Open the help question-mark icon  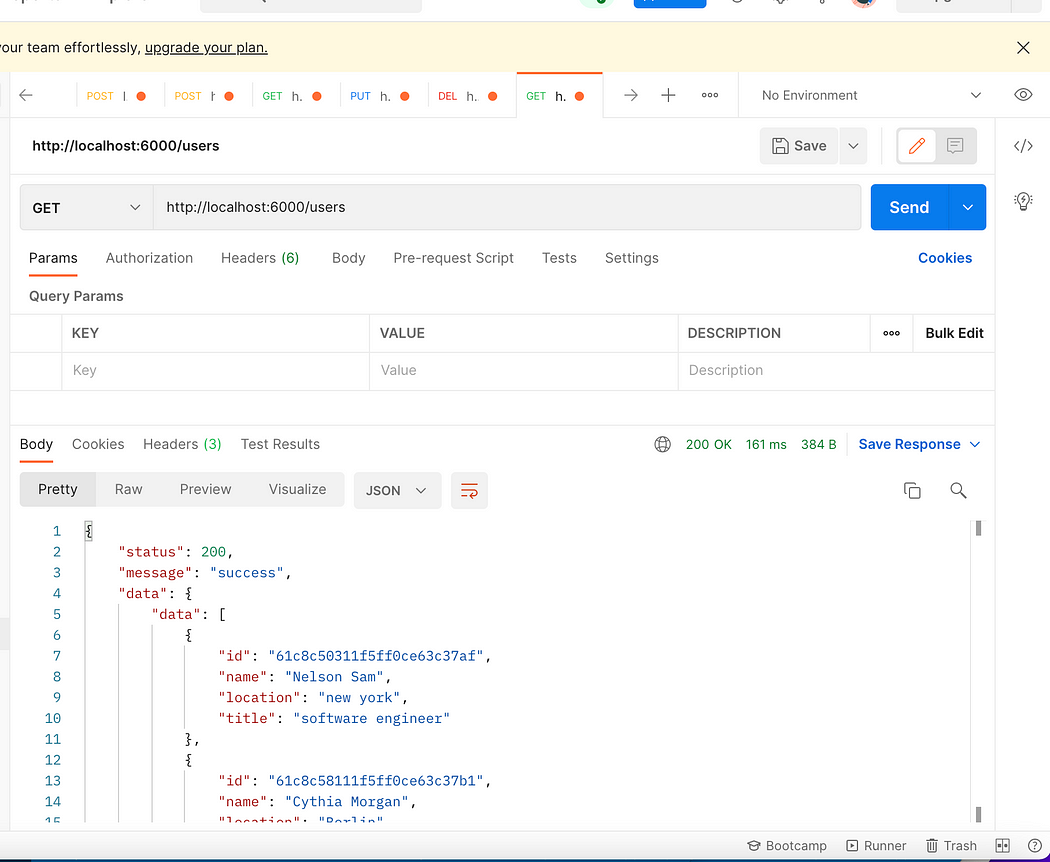pos(1035,846)
